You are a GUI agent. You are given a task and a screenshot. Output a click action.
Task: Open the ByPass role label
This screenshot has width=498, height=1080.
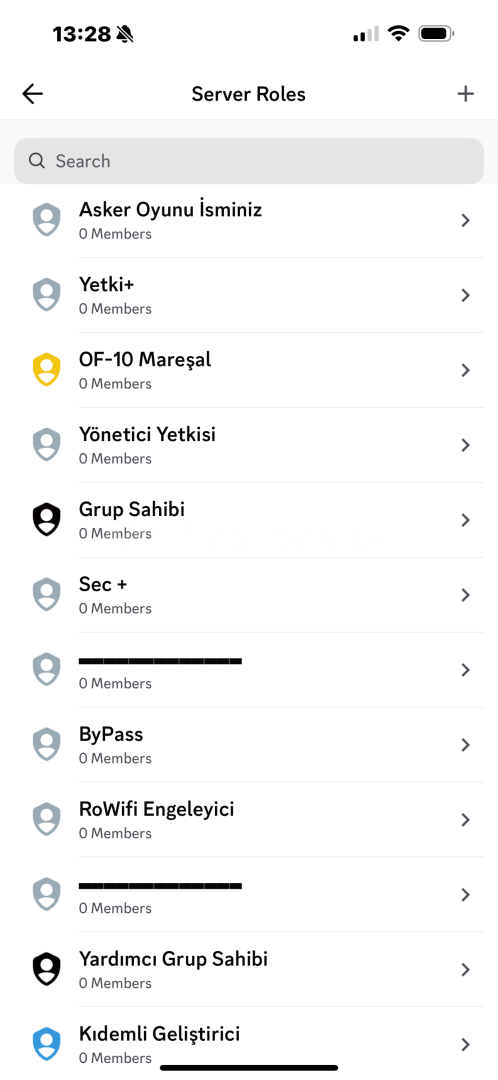(x=111, y=734)
